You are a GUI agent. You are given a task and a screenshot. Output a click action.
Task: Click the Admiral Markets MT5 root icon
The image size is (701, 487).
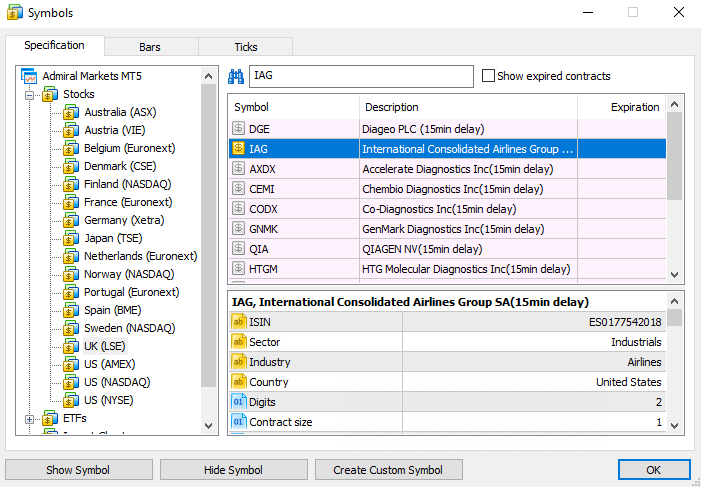pos(30,76)
